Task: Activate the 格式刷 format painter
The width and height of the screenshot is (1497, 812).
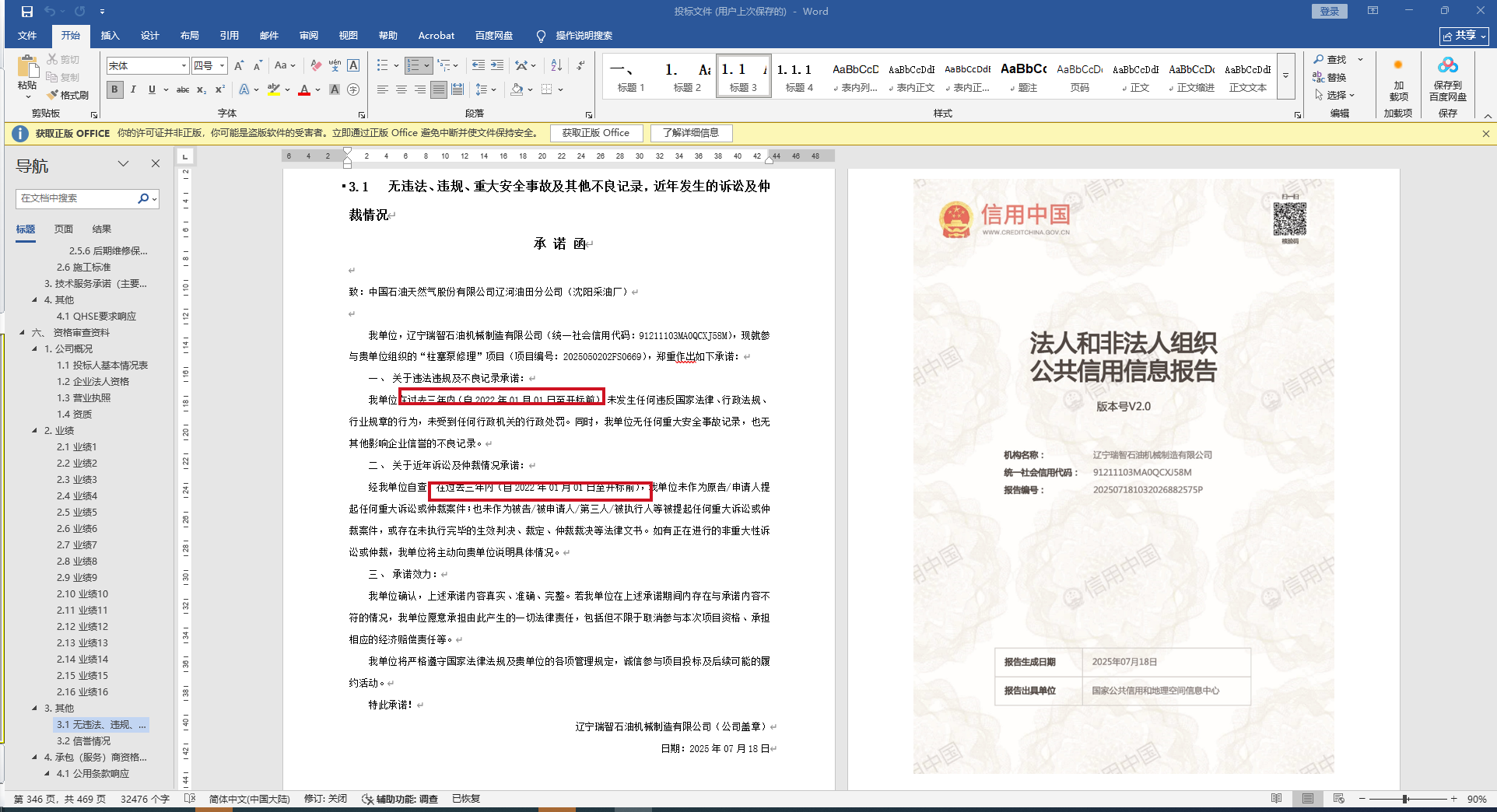Action: (68, 95)
